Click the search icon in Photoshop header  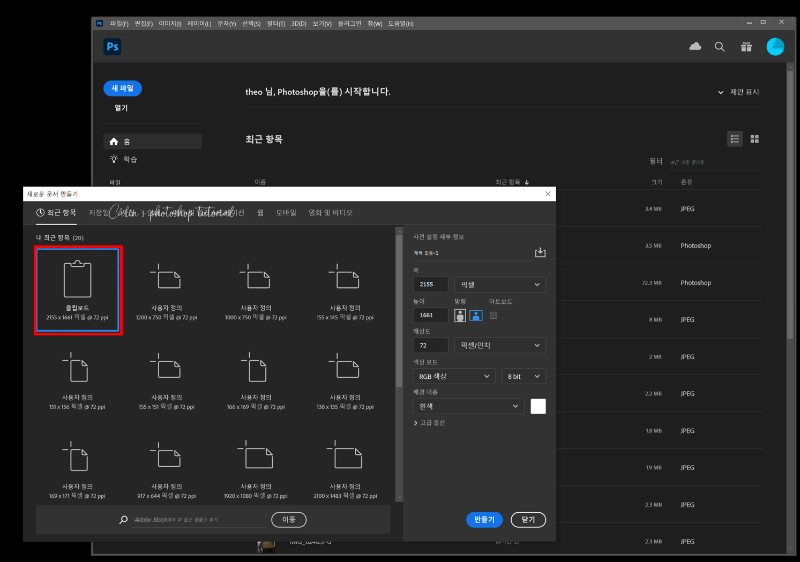pyautogui.click(x=719, y=47)
